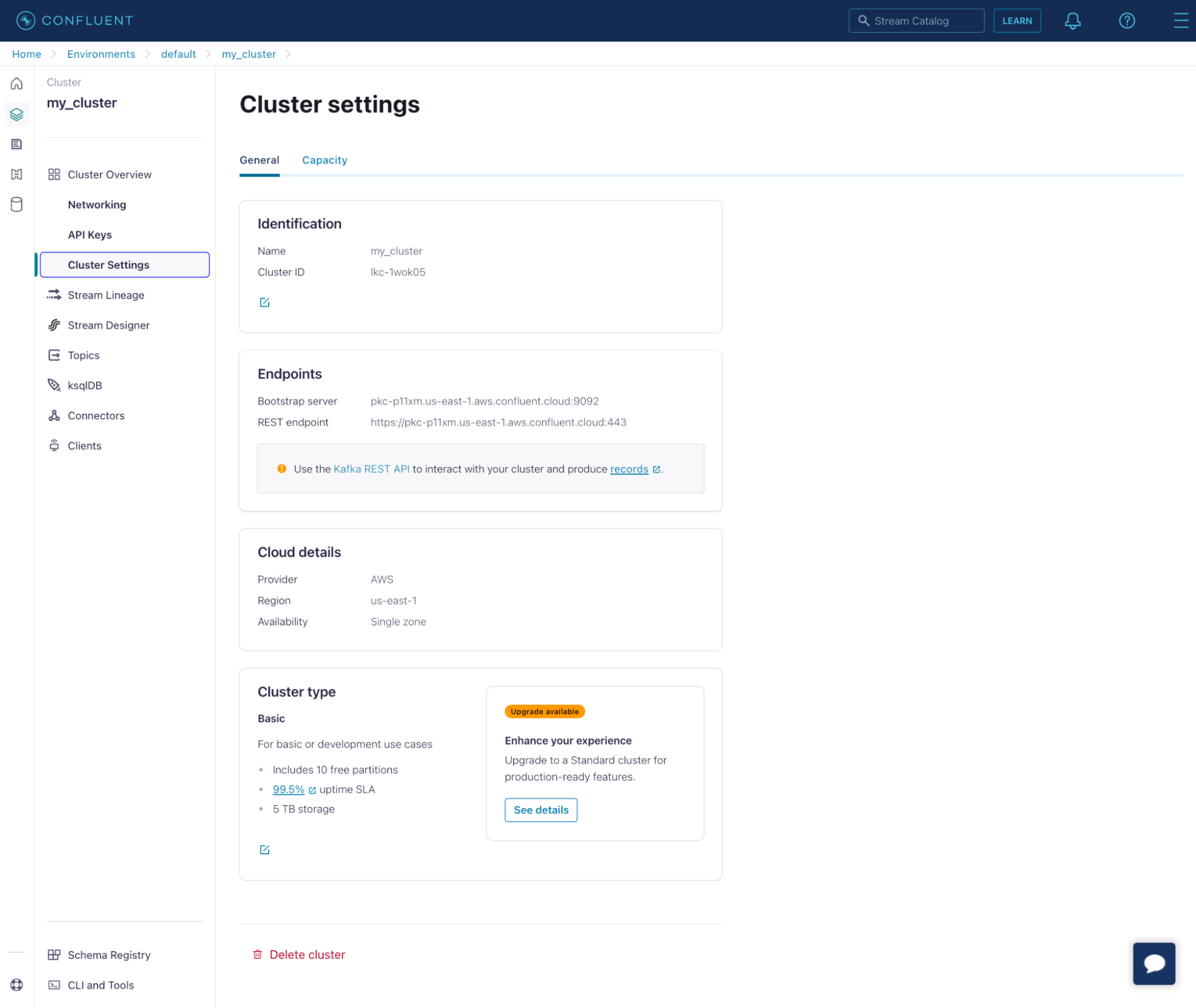Select the Home icon in the left sidebar
1196x1008 pixels.
[16, 84]
